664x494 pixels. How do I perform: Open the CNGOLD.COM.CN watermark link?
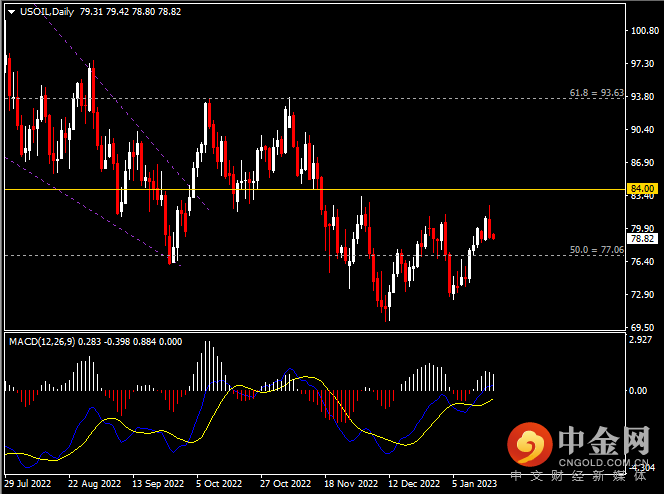pyautogui.click(x=603, y=463)
